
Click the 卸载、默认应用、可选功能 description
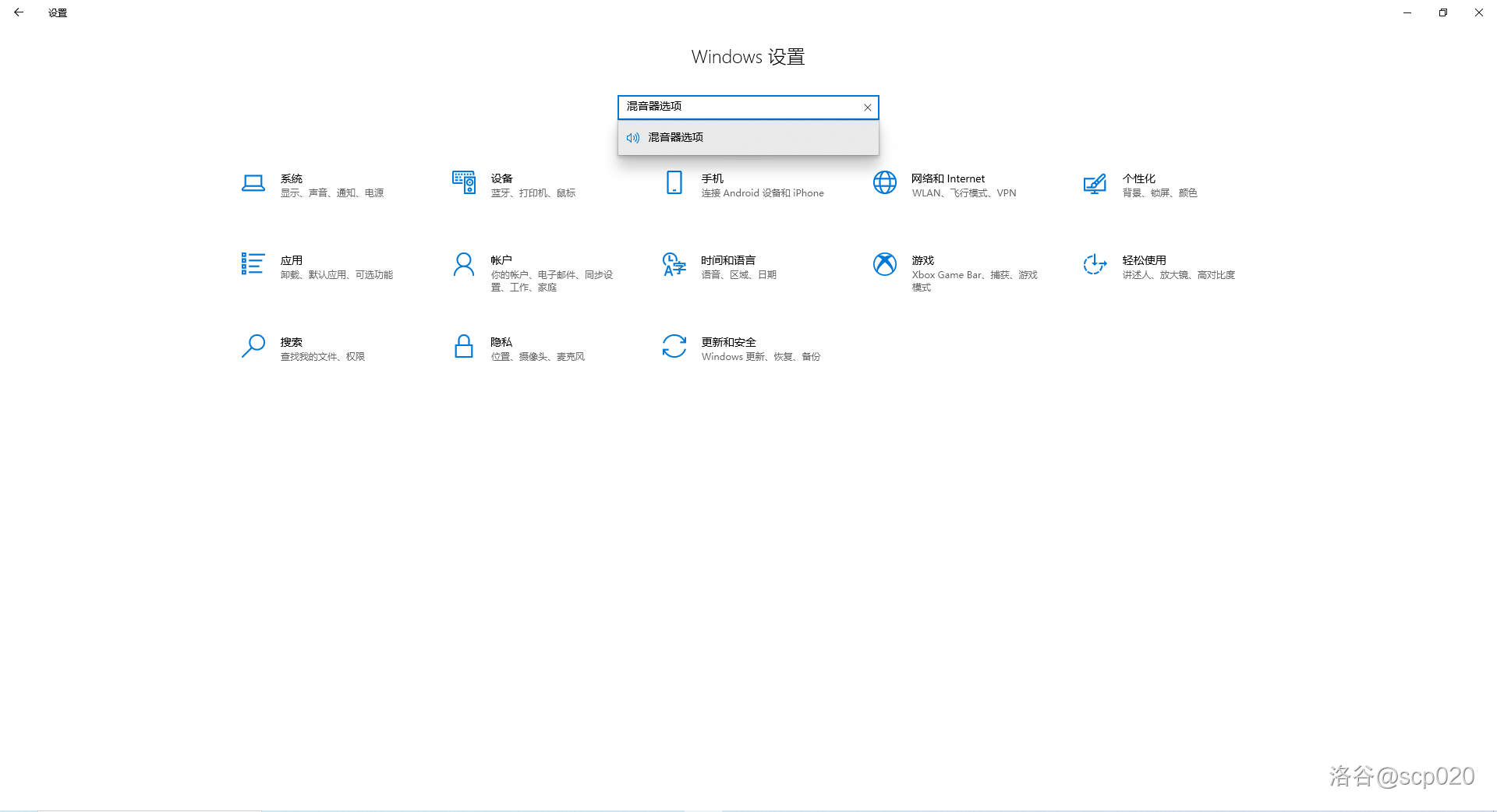(337, 275)
